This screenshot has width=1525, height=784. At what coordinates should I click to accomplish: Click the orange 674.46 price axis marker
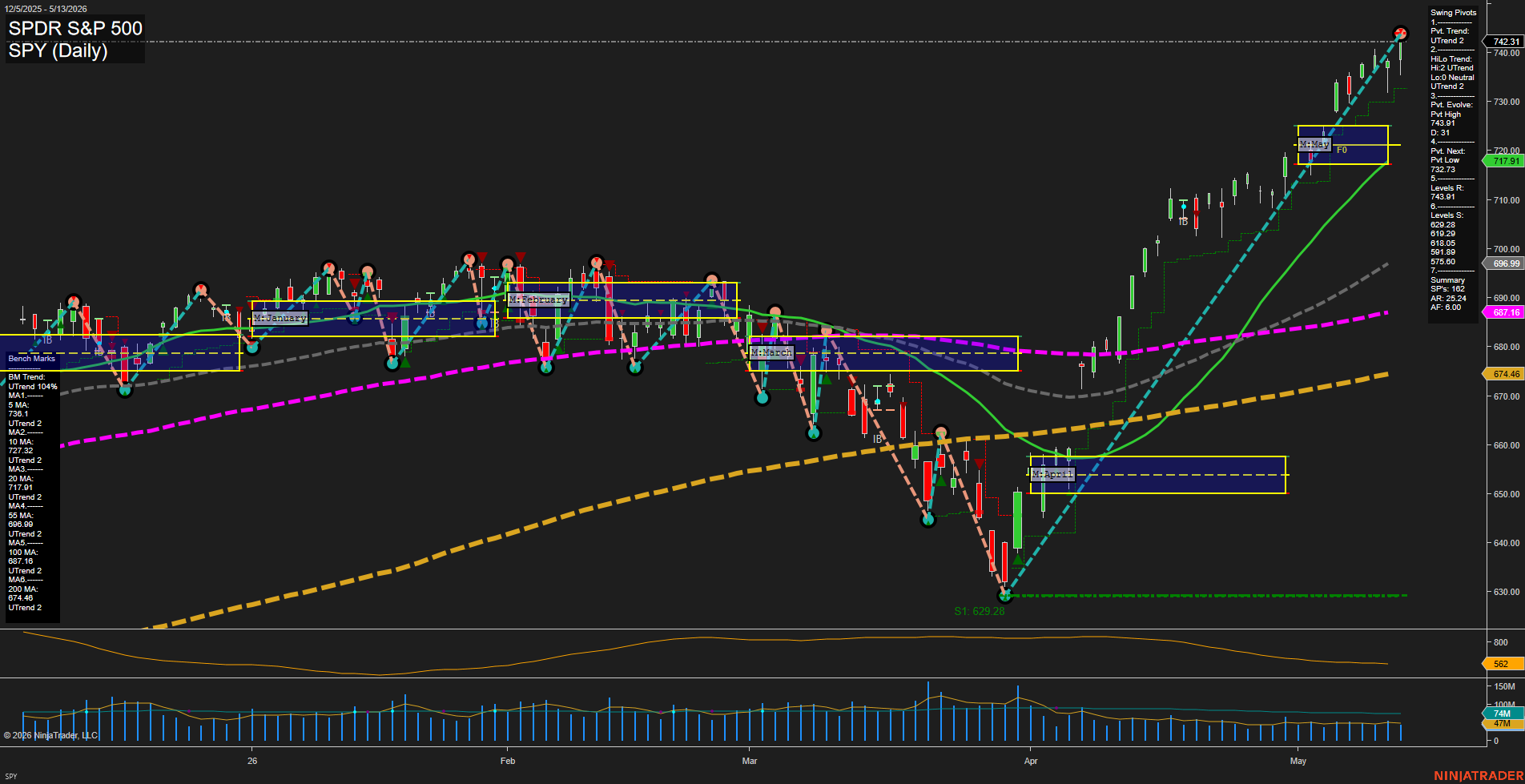pyautogui.click(x=1505, y=374)
